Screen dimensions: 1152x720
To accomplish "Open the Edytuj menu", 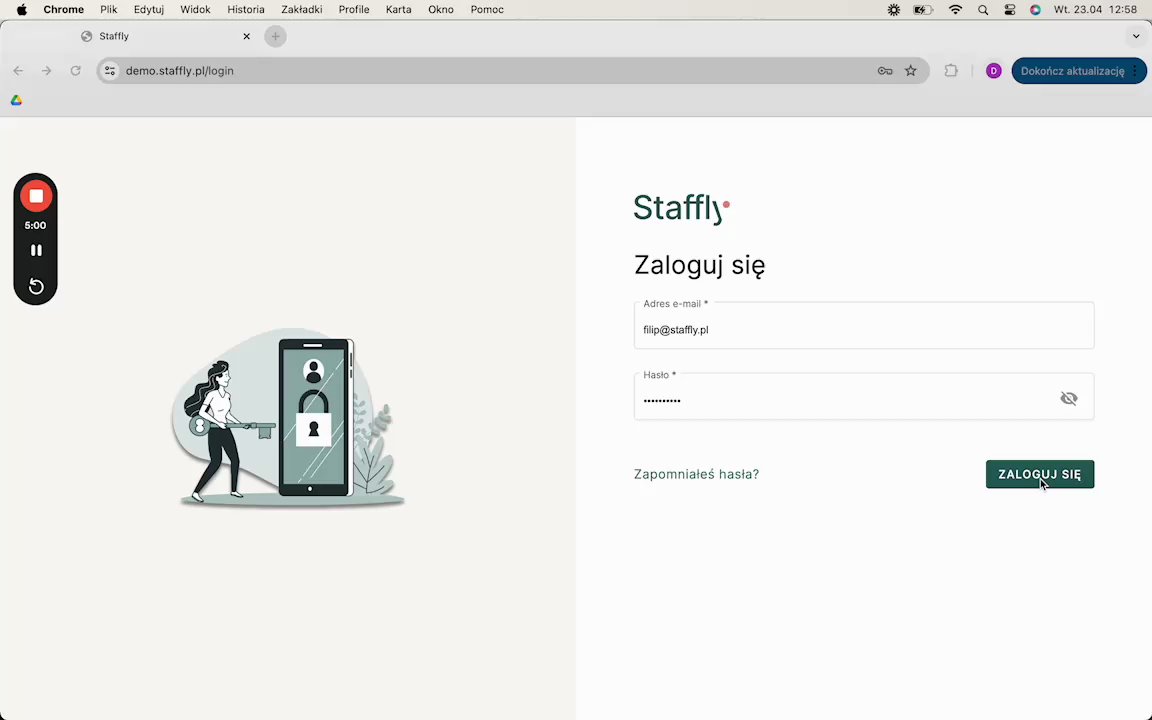I will 148,10.
